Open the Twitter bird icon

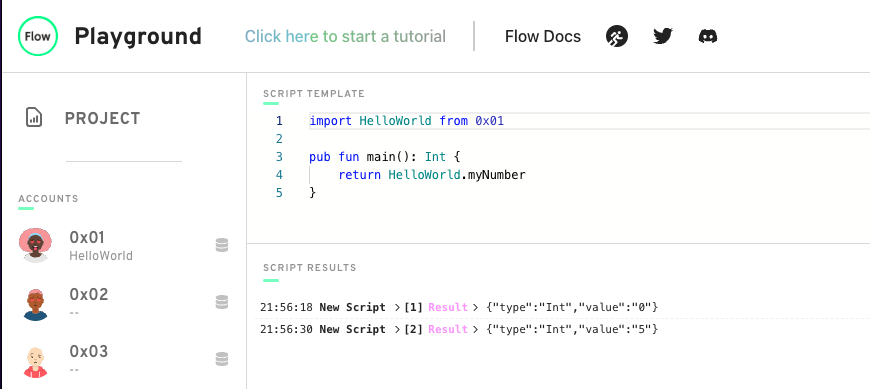click(662, 37)
